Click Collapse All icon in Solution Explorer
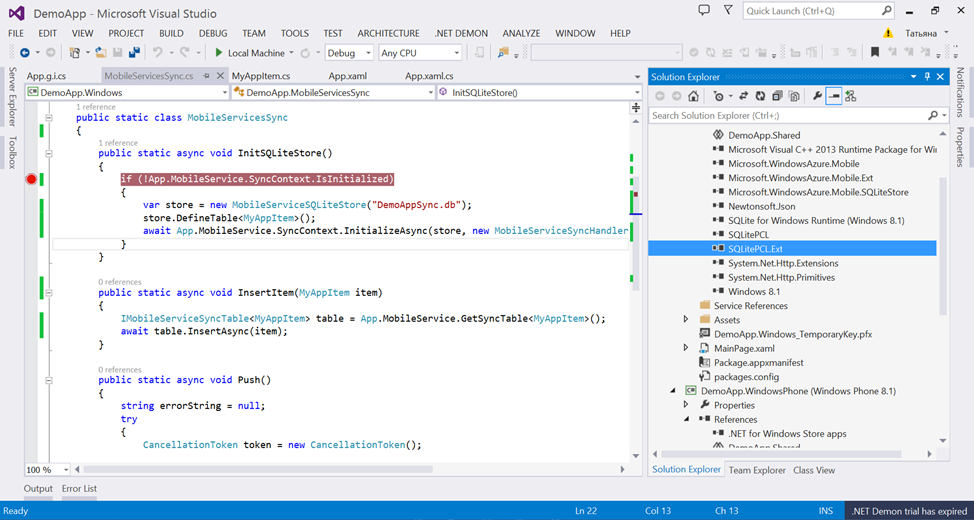This screenshot has width=974, height=520. point(778,96)
